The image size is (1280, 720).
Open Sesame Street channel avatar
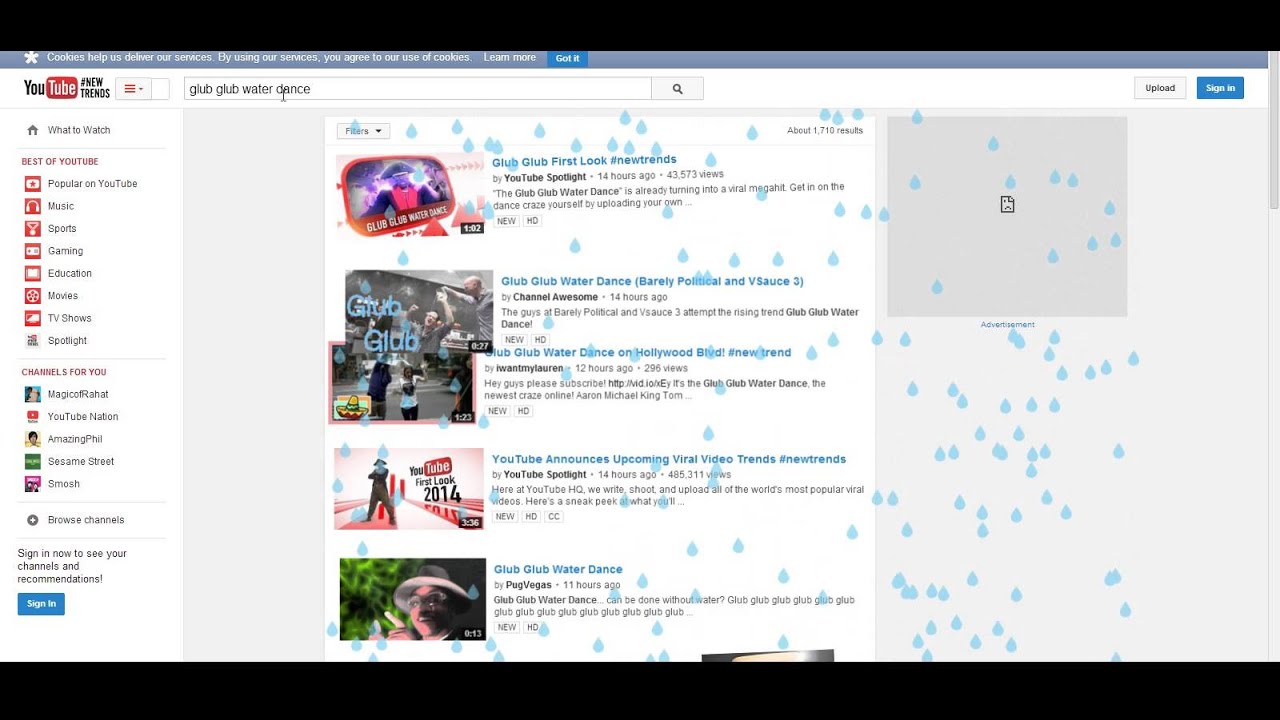pos(33,462)
